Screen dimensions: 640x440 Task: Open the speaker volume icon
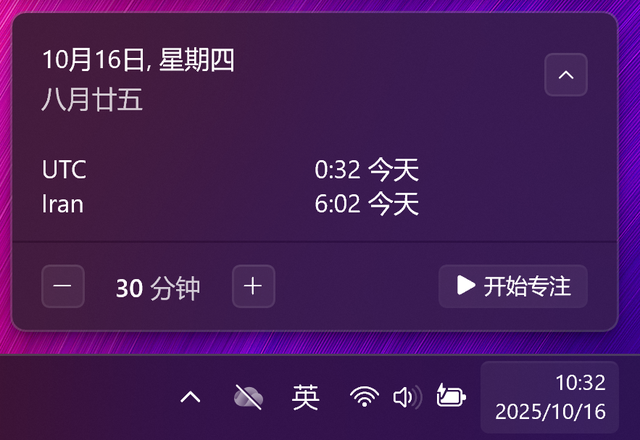click(x=407, y=397)
